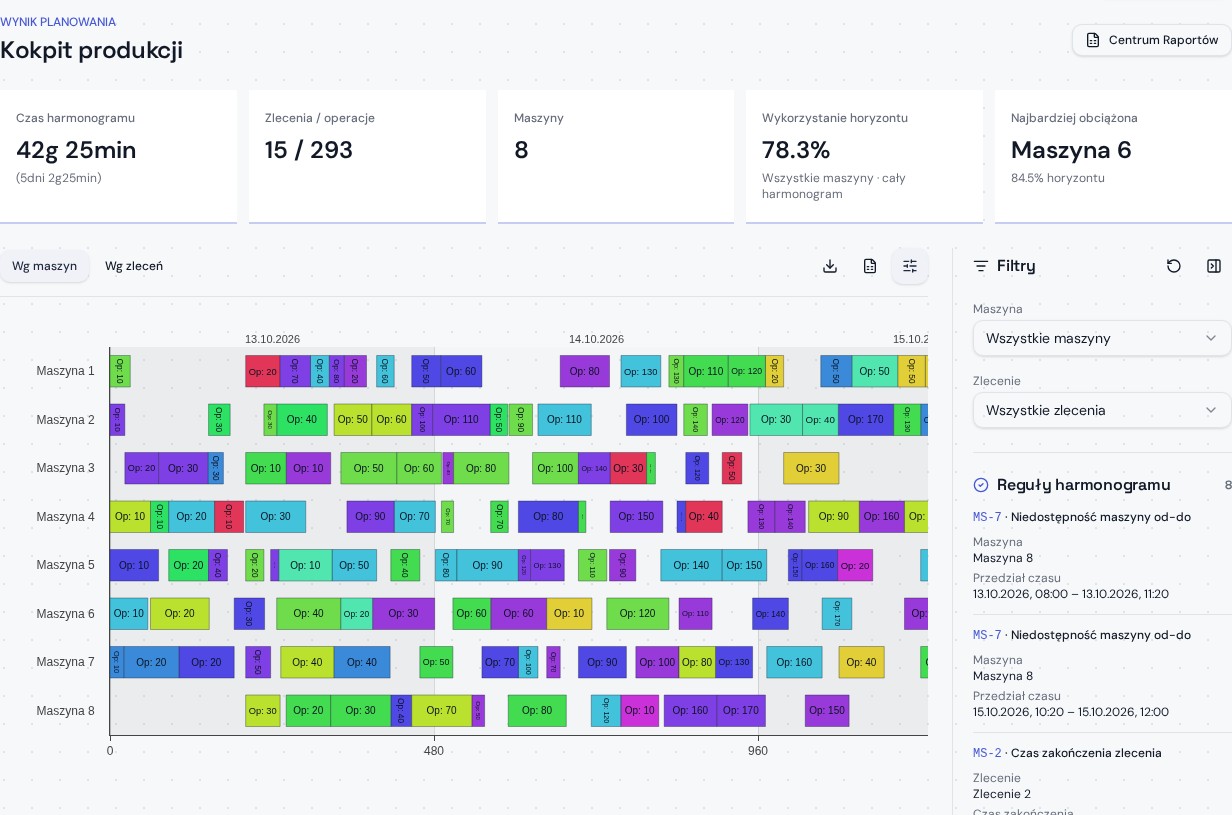Click the Reguły harmonogramu heading
This screenshot has height=815, width=1232.
[x=1083, y=485]
